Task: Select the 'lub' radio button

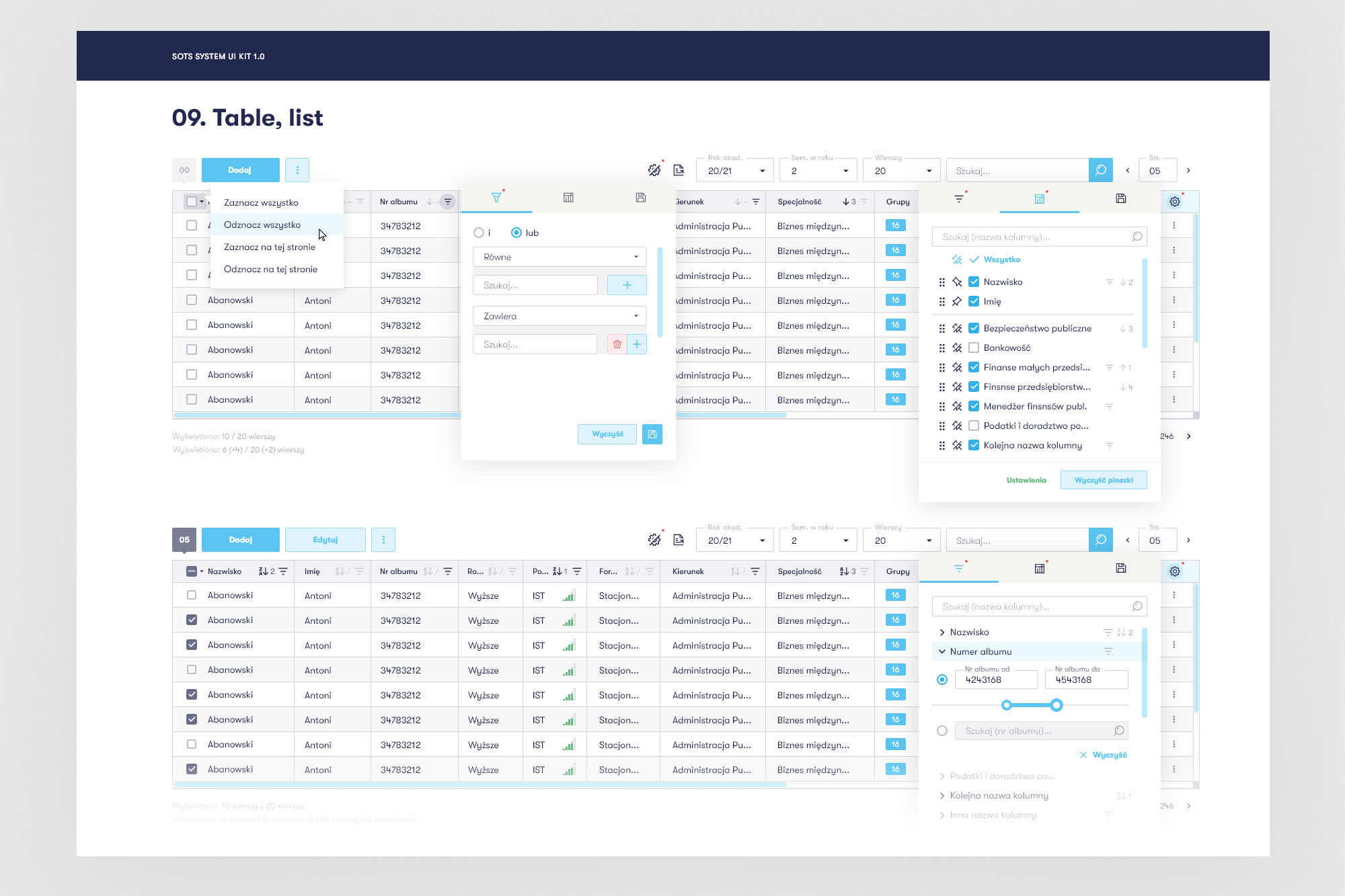Action: pos(516,233)
